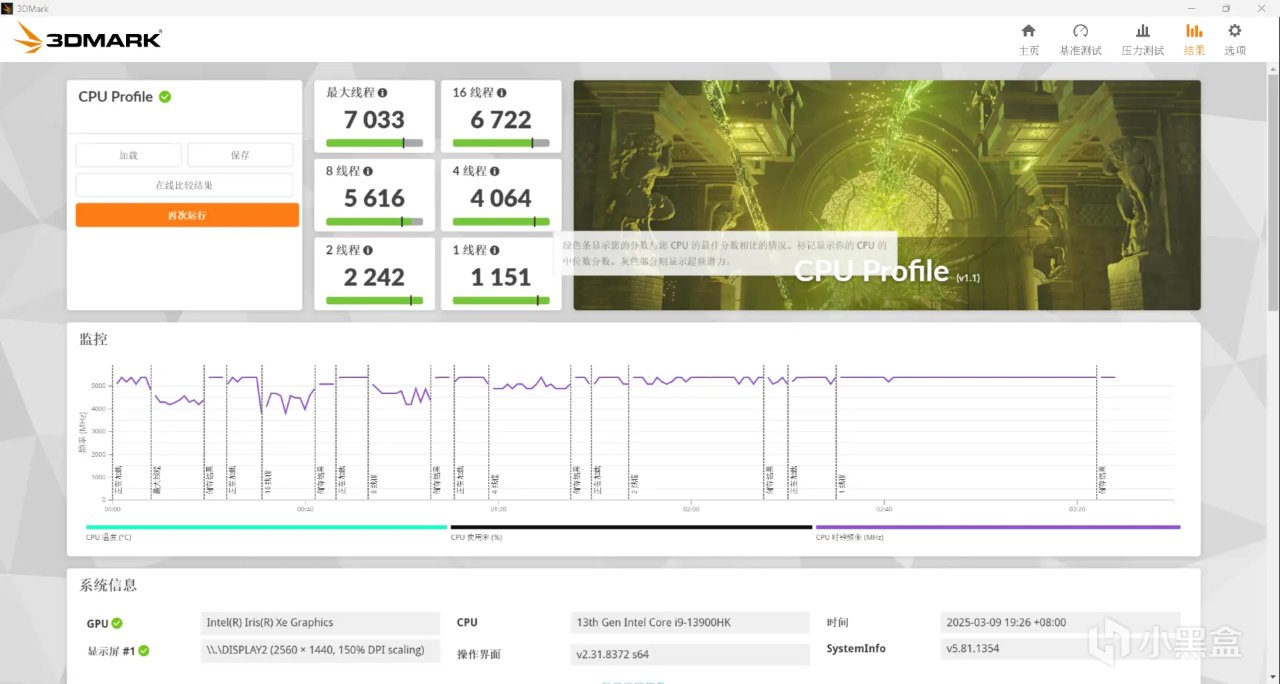
Task: Select the 结果 results tab
Action: [x=1194, y=39]
